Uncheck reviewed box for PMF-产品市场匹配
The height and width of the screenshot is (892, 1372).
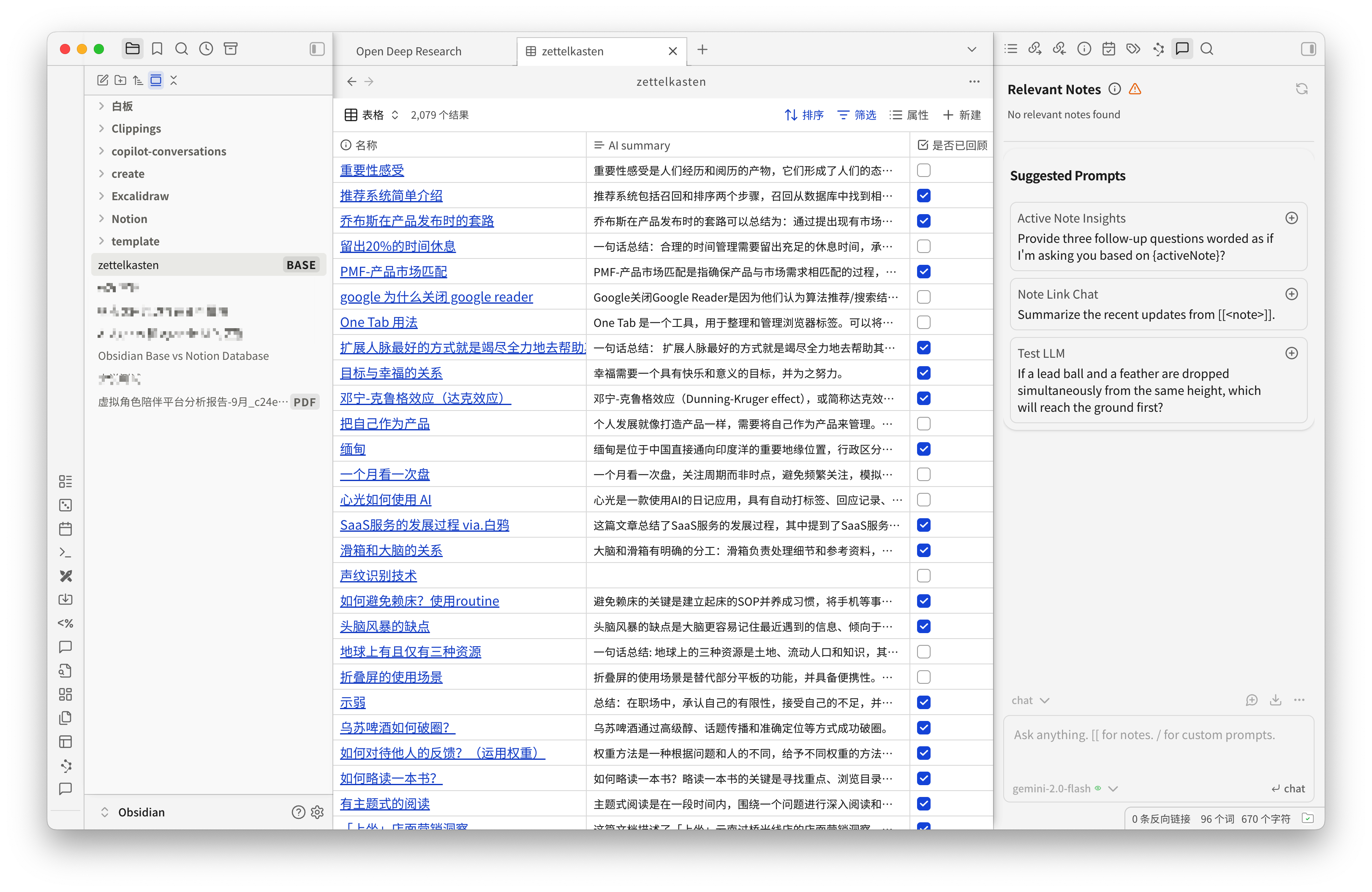click(923, 272)
